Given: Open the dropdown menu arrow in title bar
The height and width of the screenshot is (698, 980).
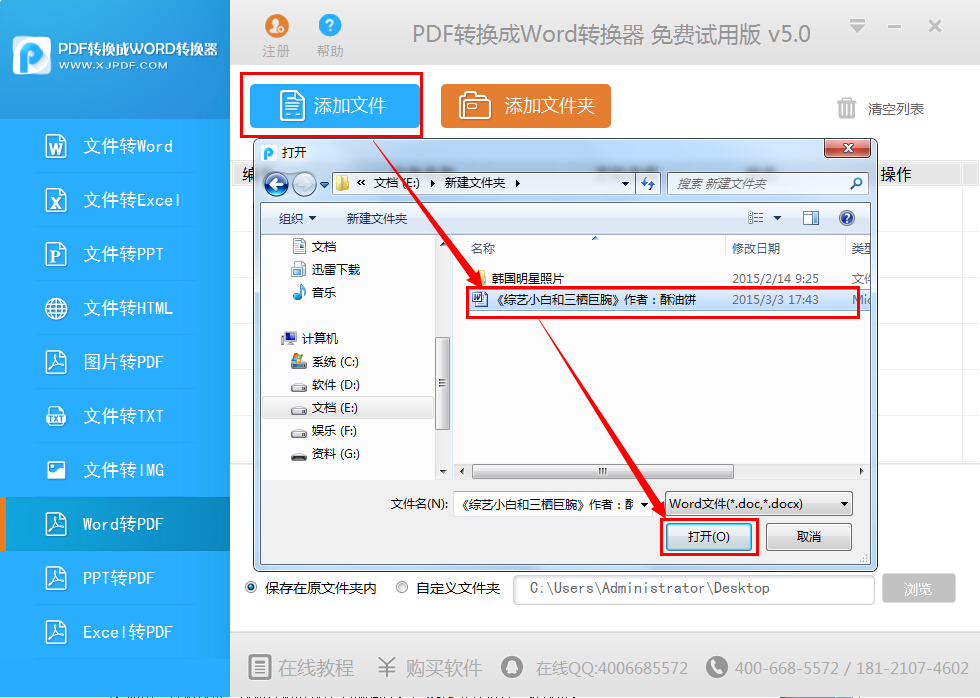Looking at the screenshot, I should click(x=857, y=26).
